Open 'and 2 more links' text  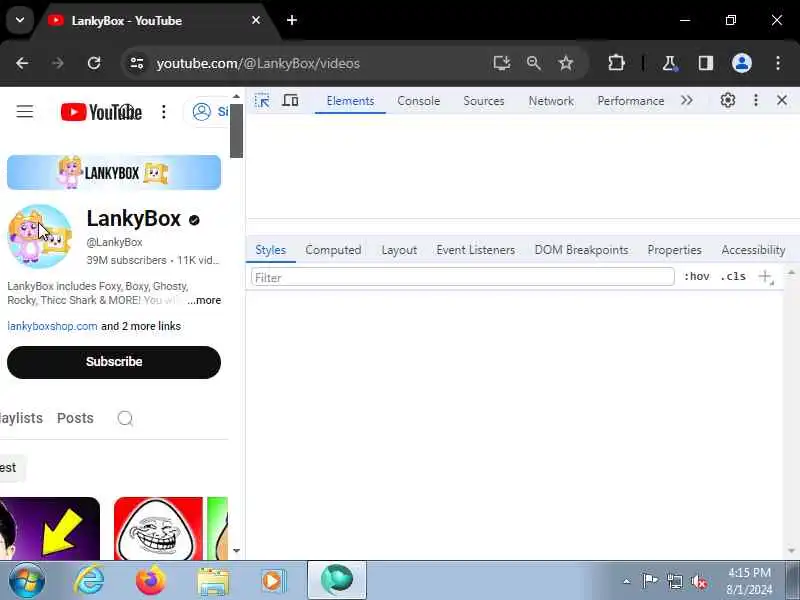pyautogui.click(x=141, y=326)
